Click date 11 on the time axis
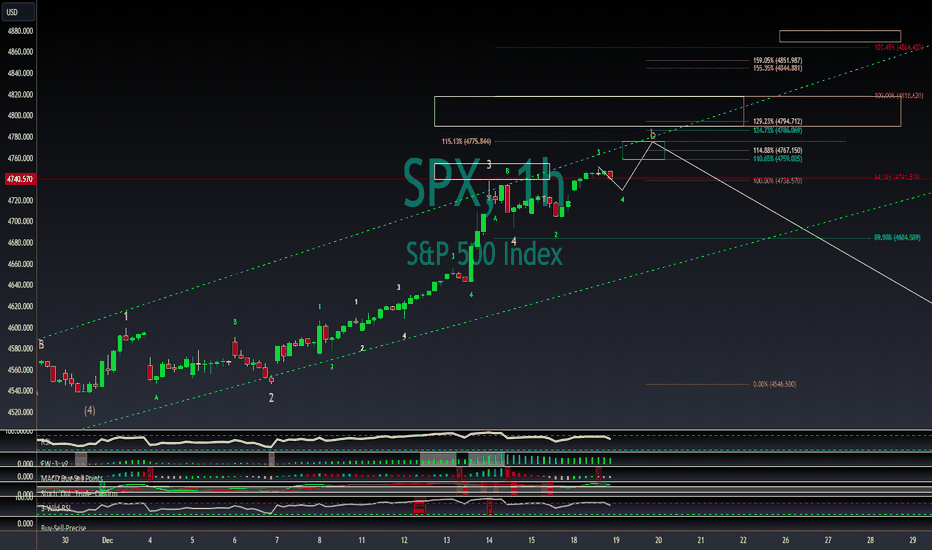This screenshot has width=932, height=550. pos(361,540)
